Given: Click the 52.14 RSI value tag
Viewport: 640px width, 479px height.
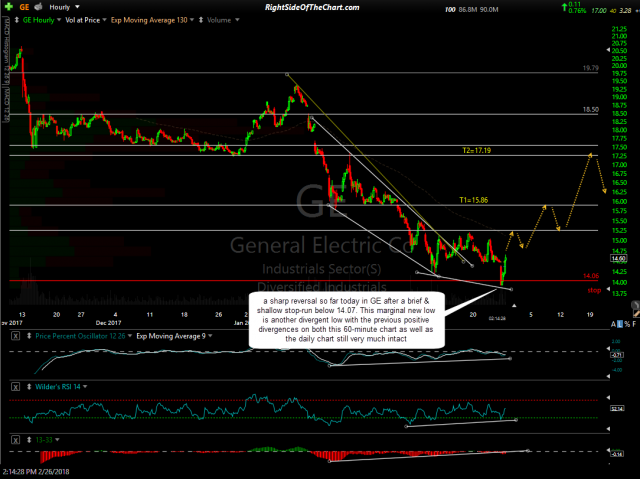Looking at the screenshot, I should tap(617, 408).
